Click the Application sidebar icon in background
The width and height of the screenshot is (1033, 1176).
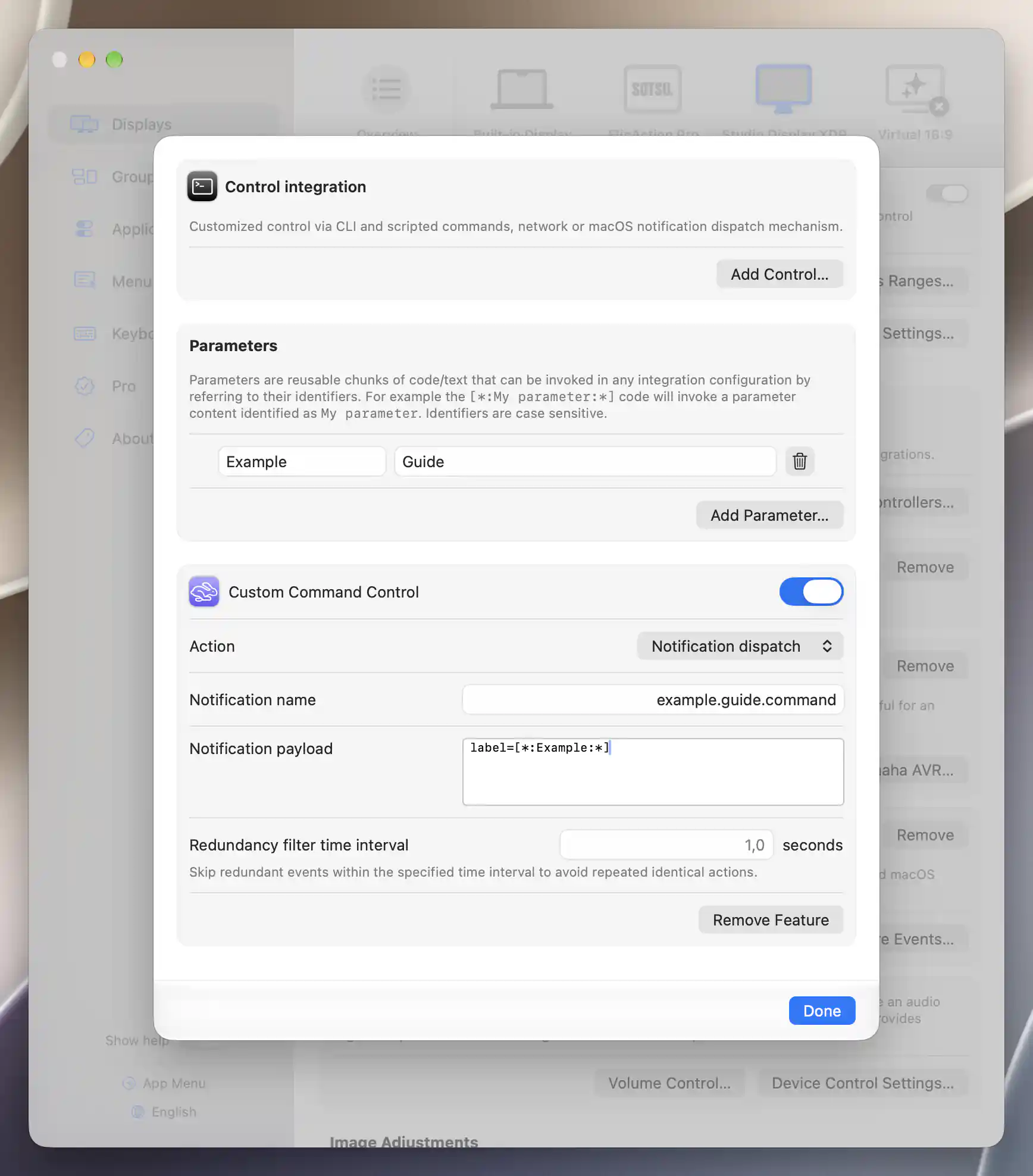(84, 229)
